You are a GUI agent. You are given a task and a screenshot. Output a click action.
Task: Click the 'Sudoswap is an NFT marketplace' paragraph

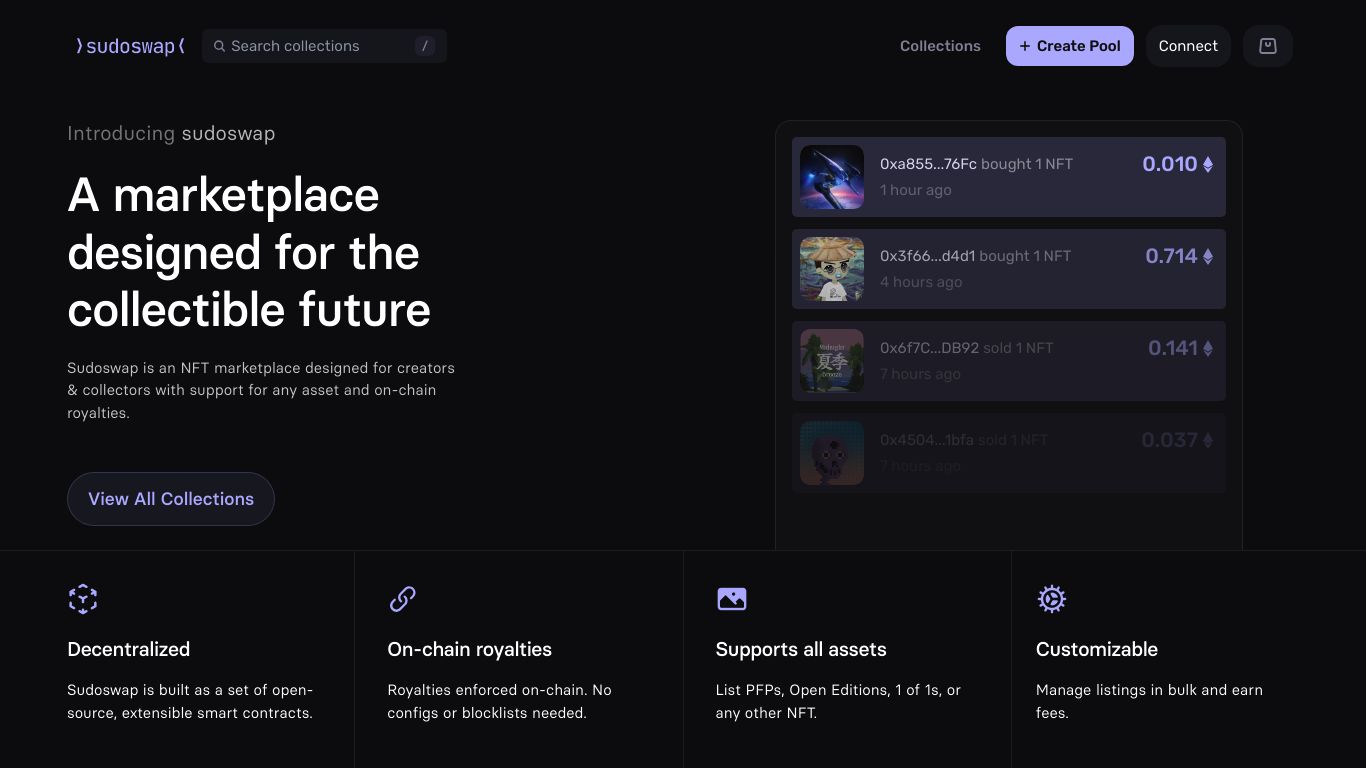point(261,390)
